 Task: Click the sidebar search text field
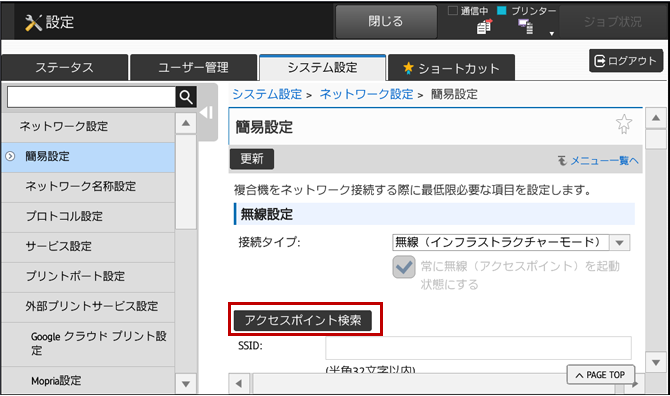tap(91, 97)
